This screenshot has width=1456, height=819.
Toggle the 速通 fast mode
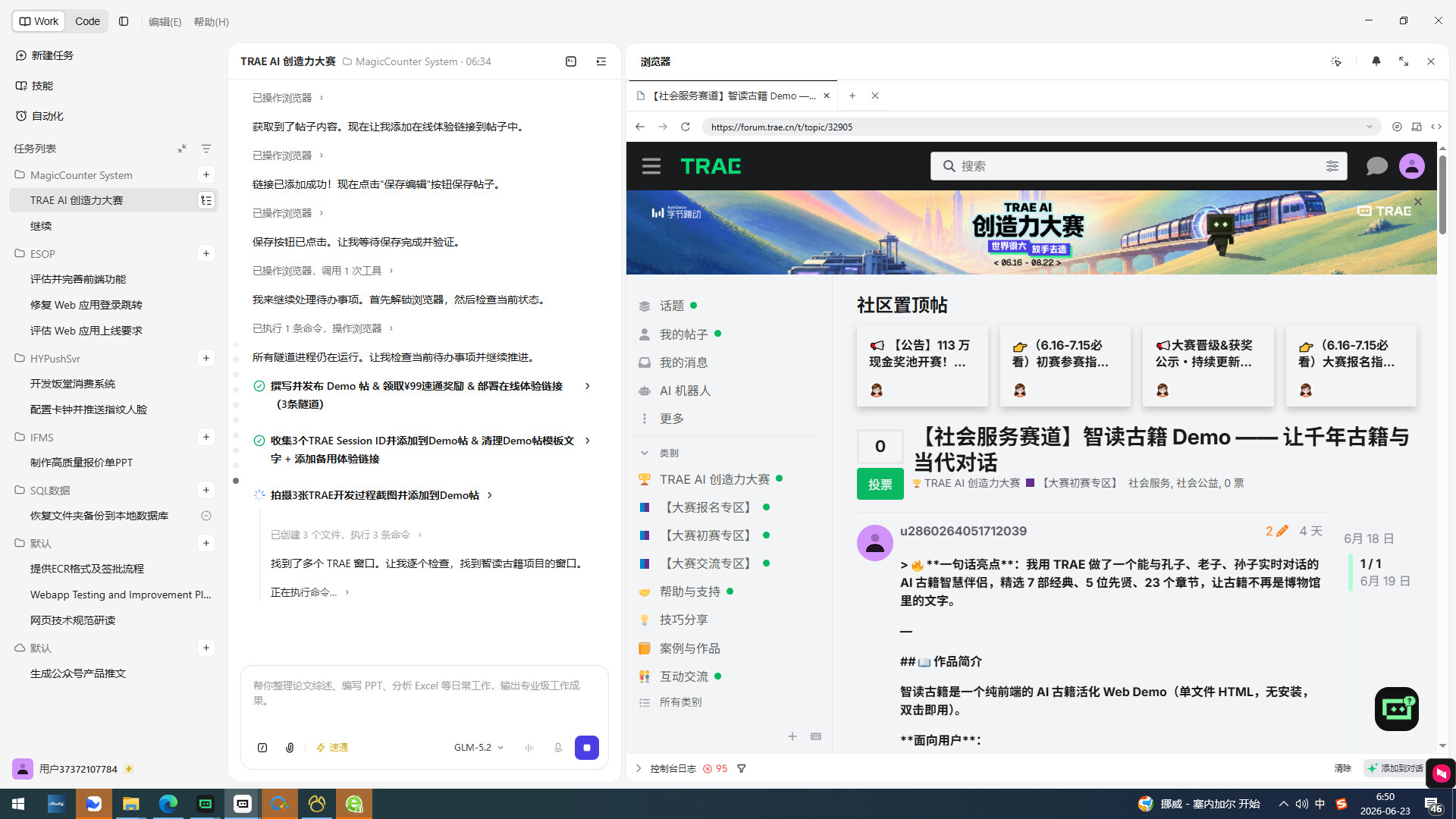(332, 748)
